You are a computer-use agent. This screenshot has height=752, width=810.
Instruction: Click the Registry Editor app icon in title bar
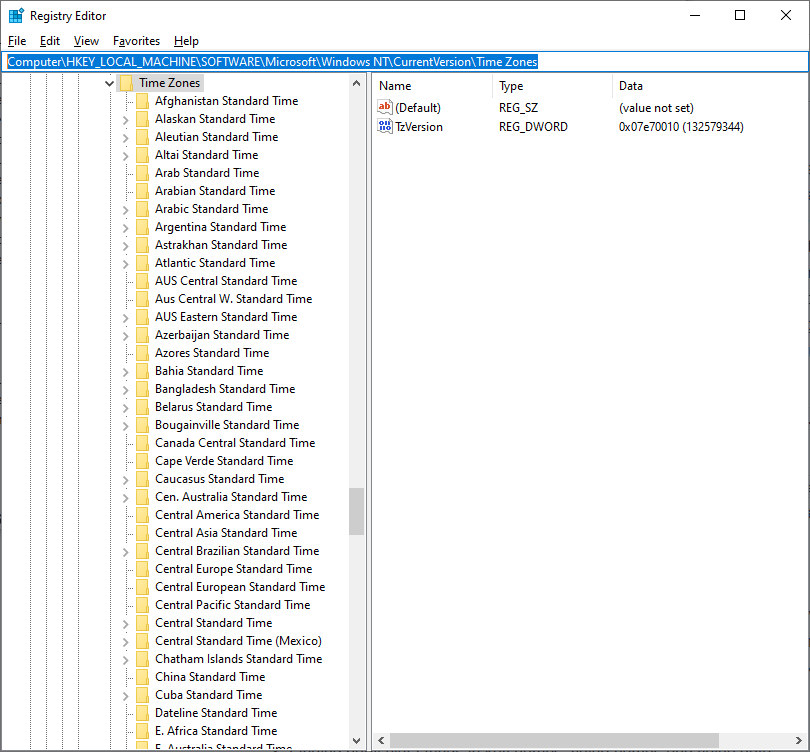pyautogui.click(x=16, y=15)
